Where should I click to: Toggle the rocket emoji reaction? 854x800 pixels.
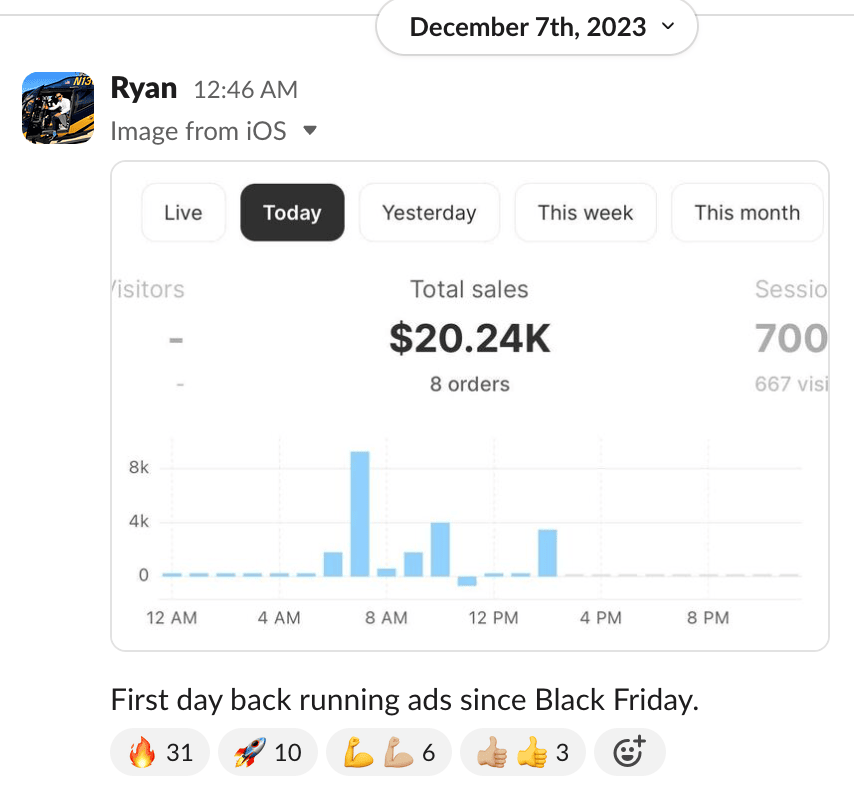(268, 752)
